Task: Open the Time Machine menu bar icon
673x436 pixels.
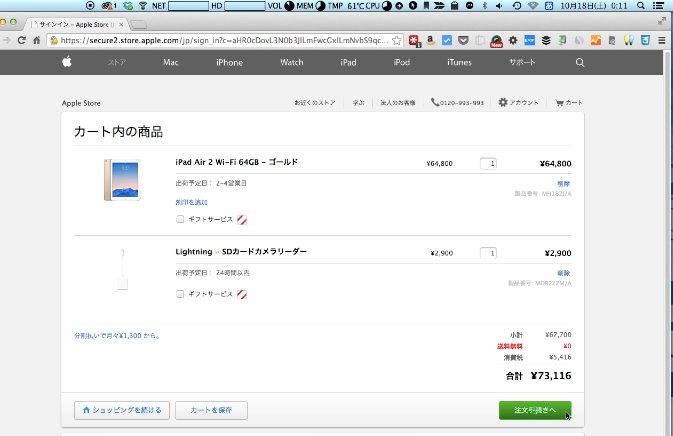Action: click(x=517, y=6)
